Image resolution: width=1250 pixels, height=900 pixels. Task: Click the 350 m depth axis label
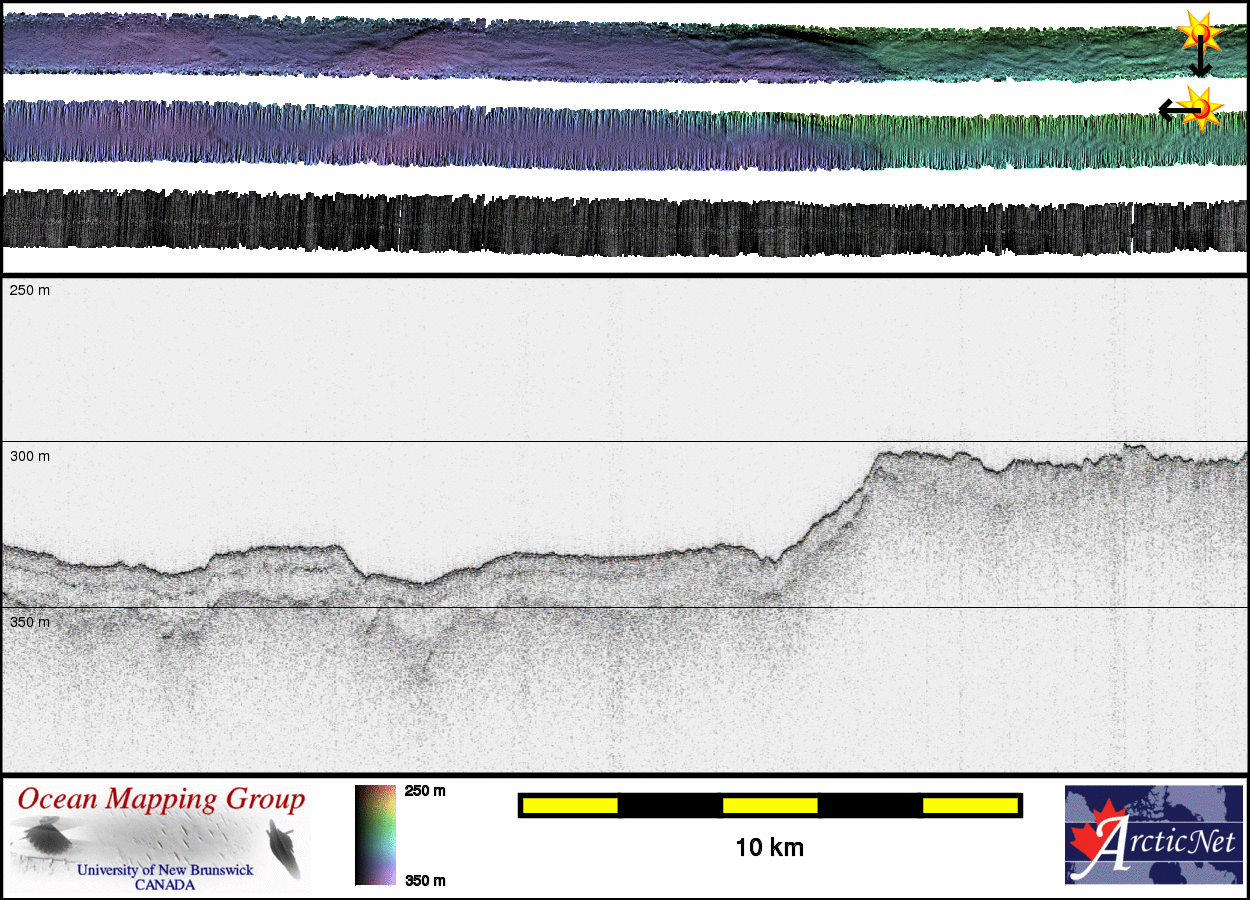30,623
